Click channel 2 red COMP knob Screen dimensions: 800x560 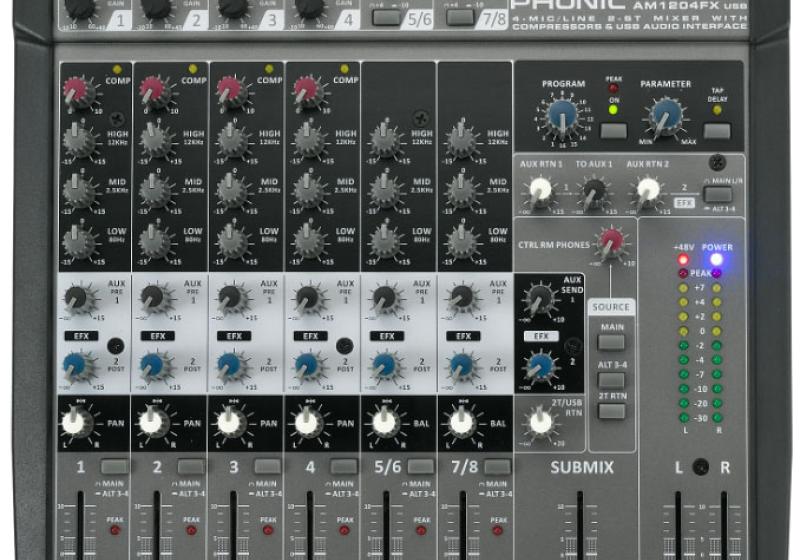154,92
